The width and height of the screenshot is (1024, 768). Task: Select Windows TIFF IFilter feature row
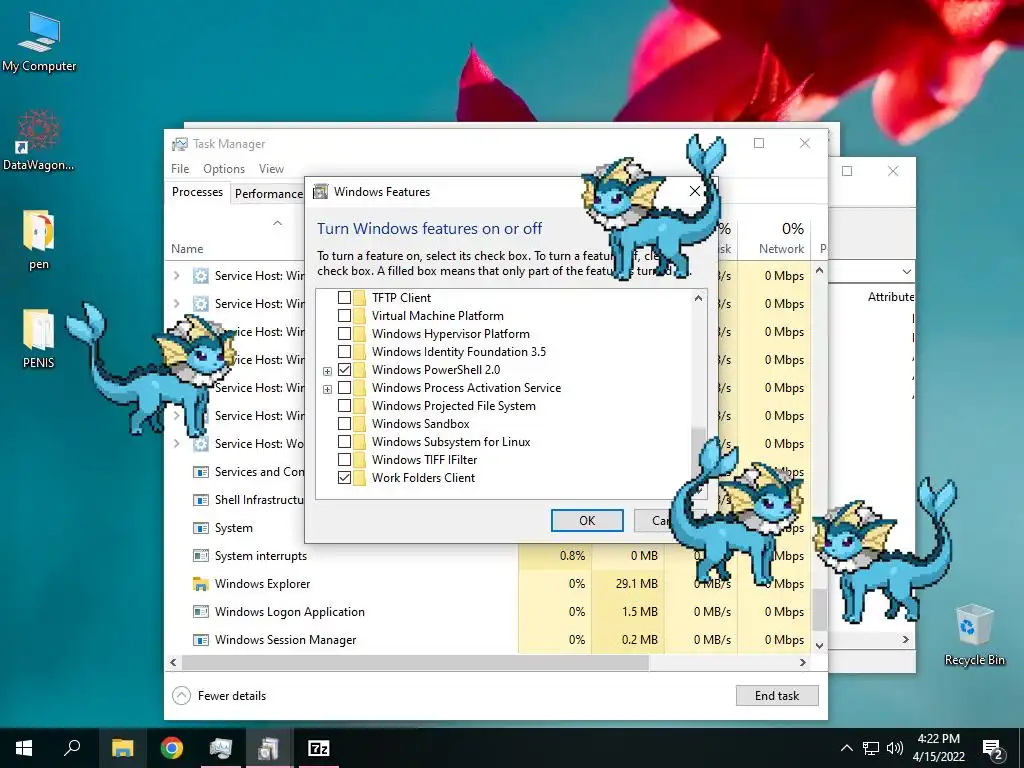tap(424, 460)
